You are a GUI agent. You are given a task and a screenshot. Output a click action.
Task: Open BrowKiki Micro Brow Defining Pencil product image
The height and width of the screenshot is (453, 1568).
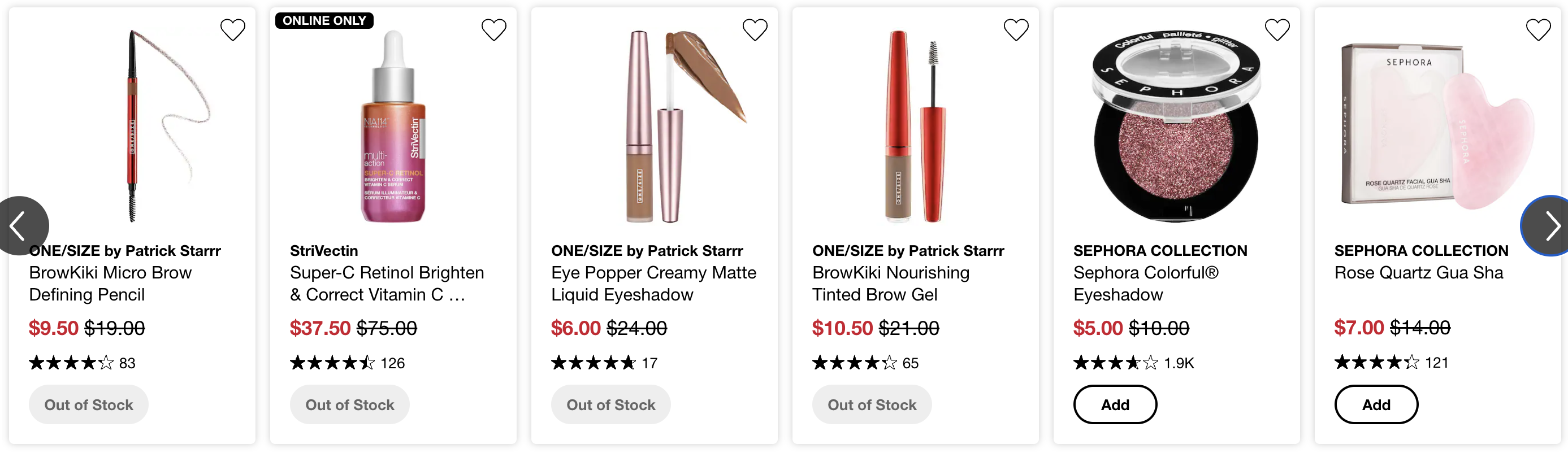tap(132, 126)
